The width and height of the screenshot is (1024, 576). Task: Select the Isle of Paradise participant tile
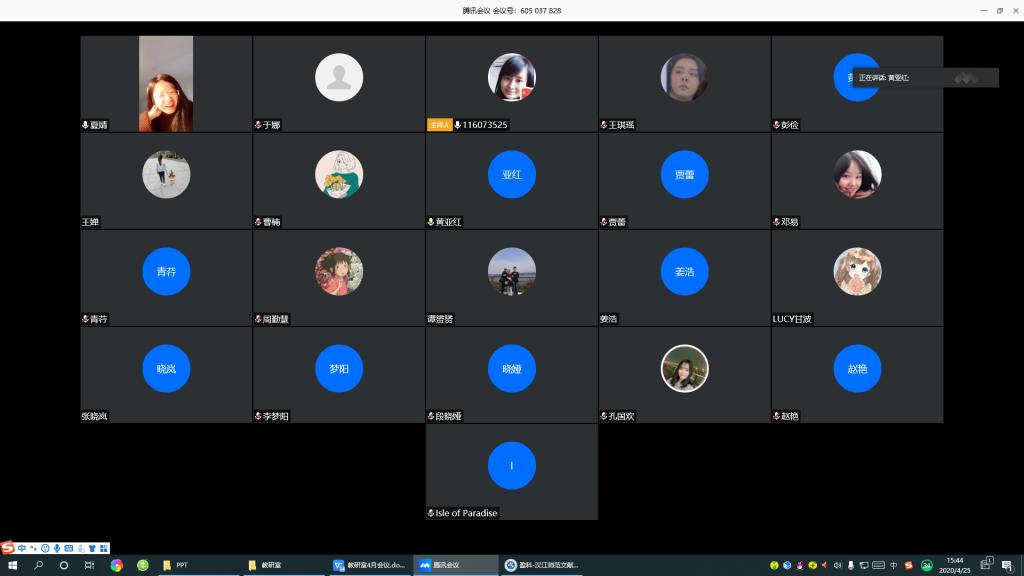pyautogui.click(x=511, y=465)
